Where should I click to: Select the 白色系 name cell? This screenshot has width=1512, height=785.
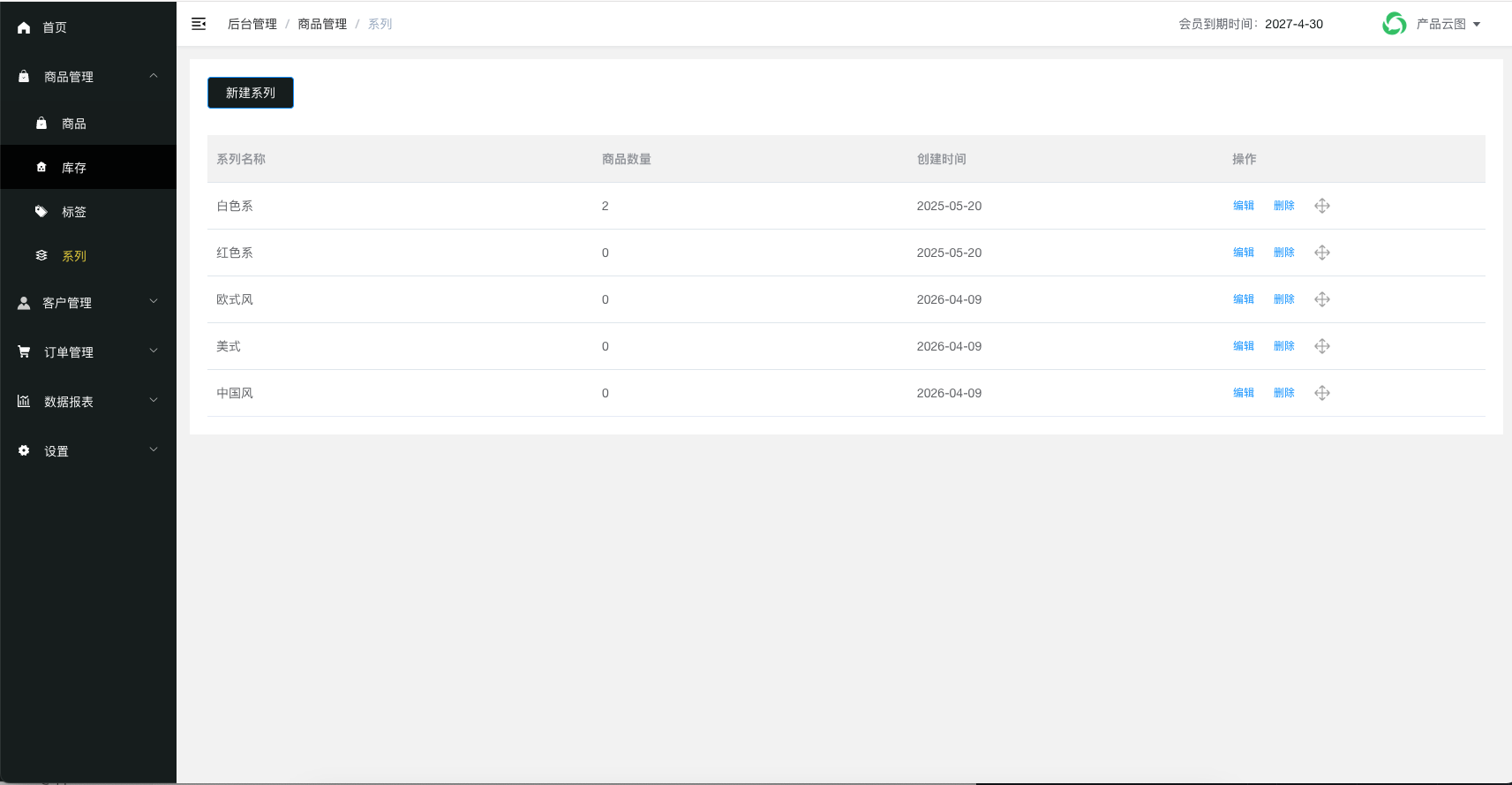(235, 206)
